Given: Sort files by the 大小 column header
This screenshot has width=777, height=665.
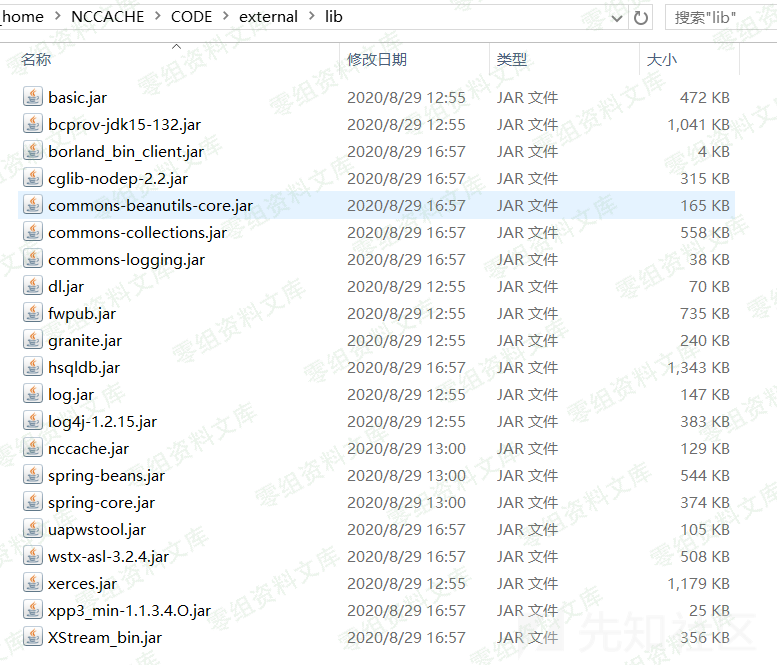Looking at the screenshot, I should pyautogui.click(x=662, y=60).
